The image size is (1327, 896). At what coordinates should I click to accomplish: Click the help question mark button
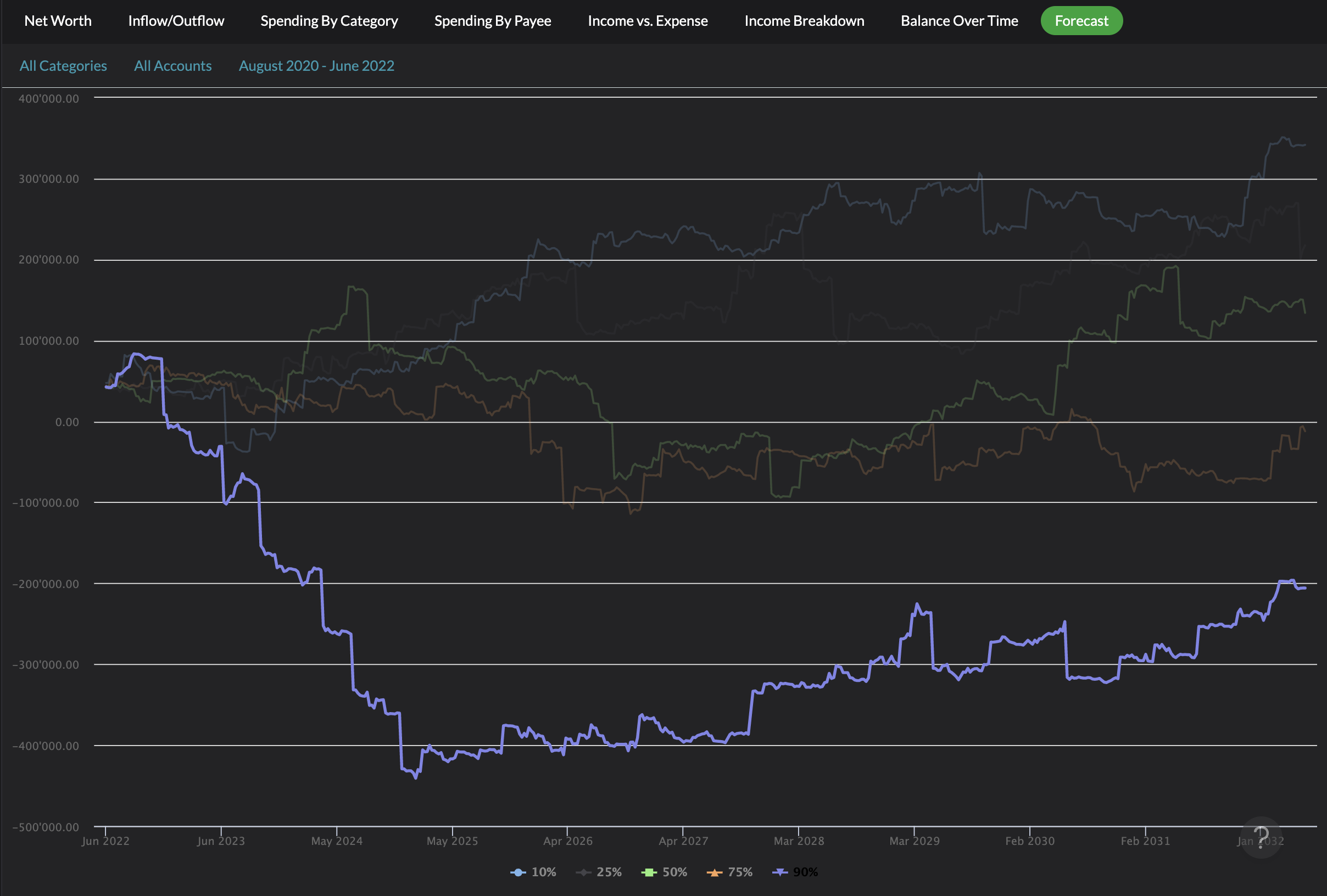(x=1261, y=837)
